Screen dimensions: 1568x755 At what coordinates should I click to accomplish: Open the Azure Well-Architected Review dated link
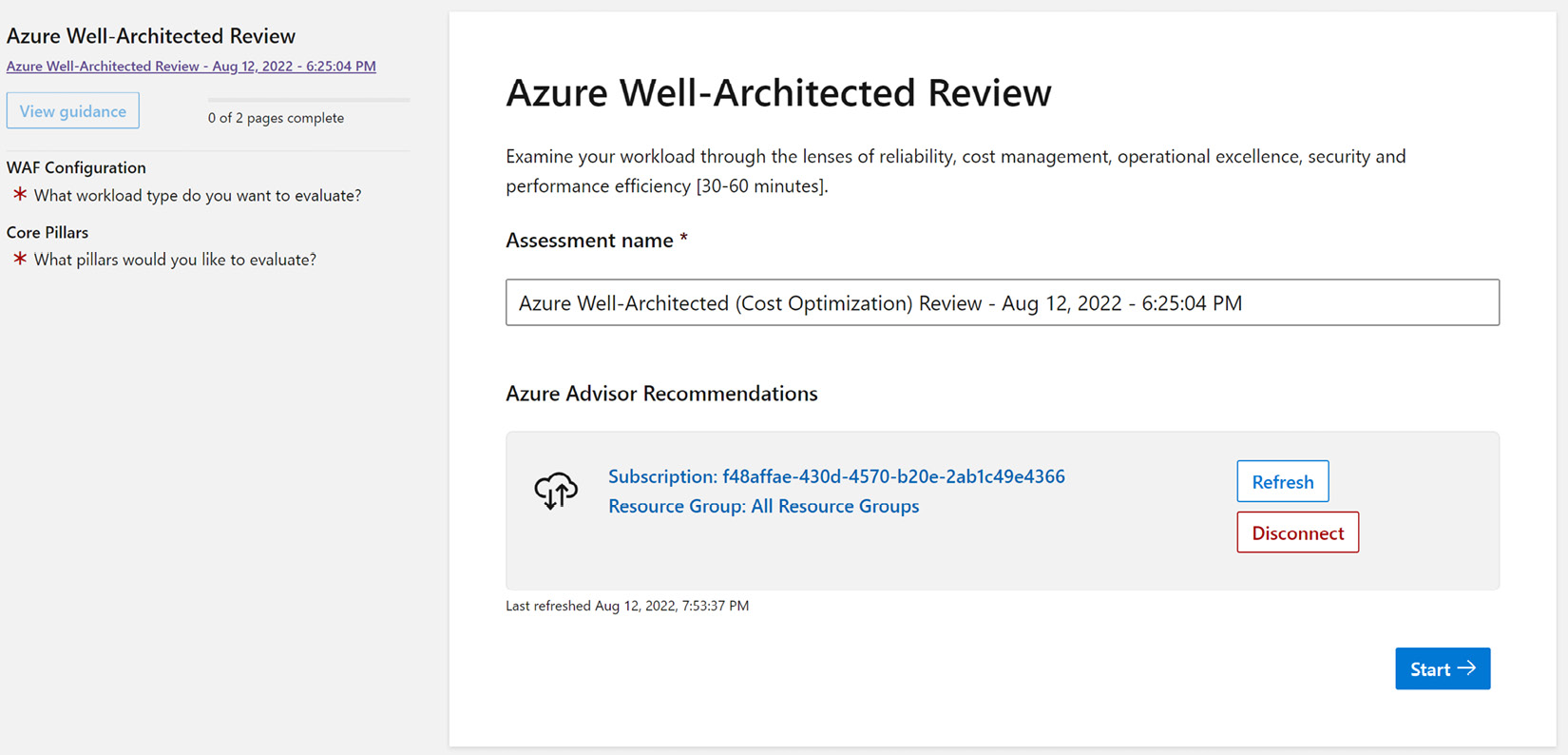click(x=191, y=67)
